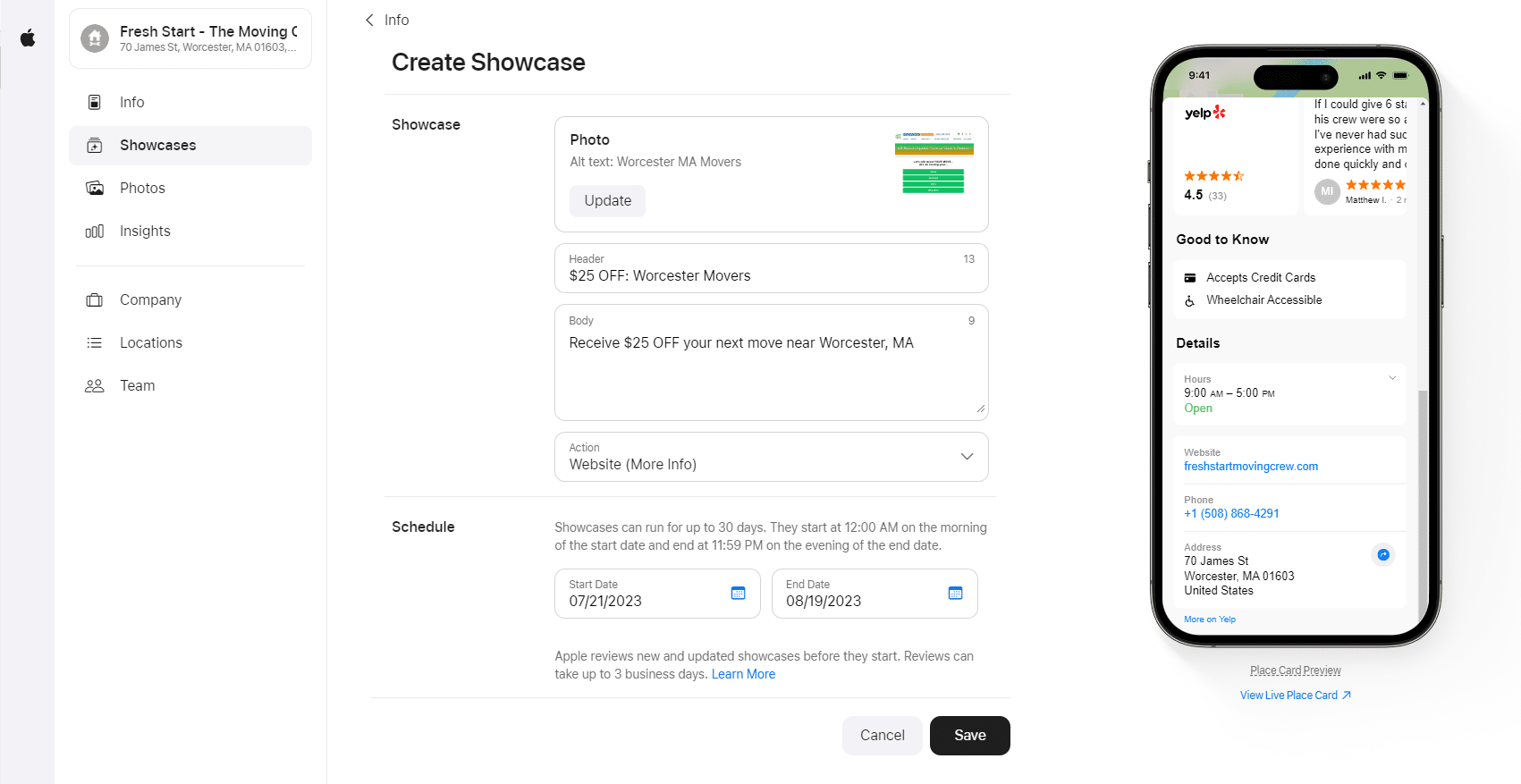Click the Company briefcase icon

pyautogui.click(x=95, y=300)
